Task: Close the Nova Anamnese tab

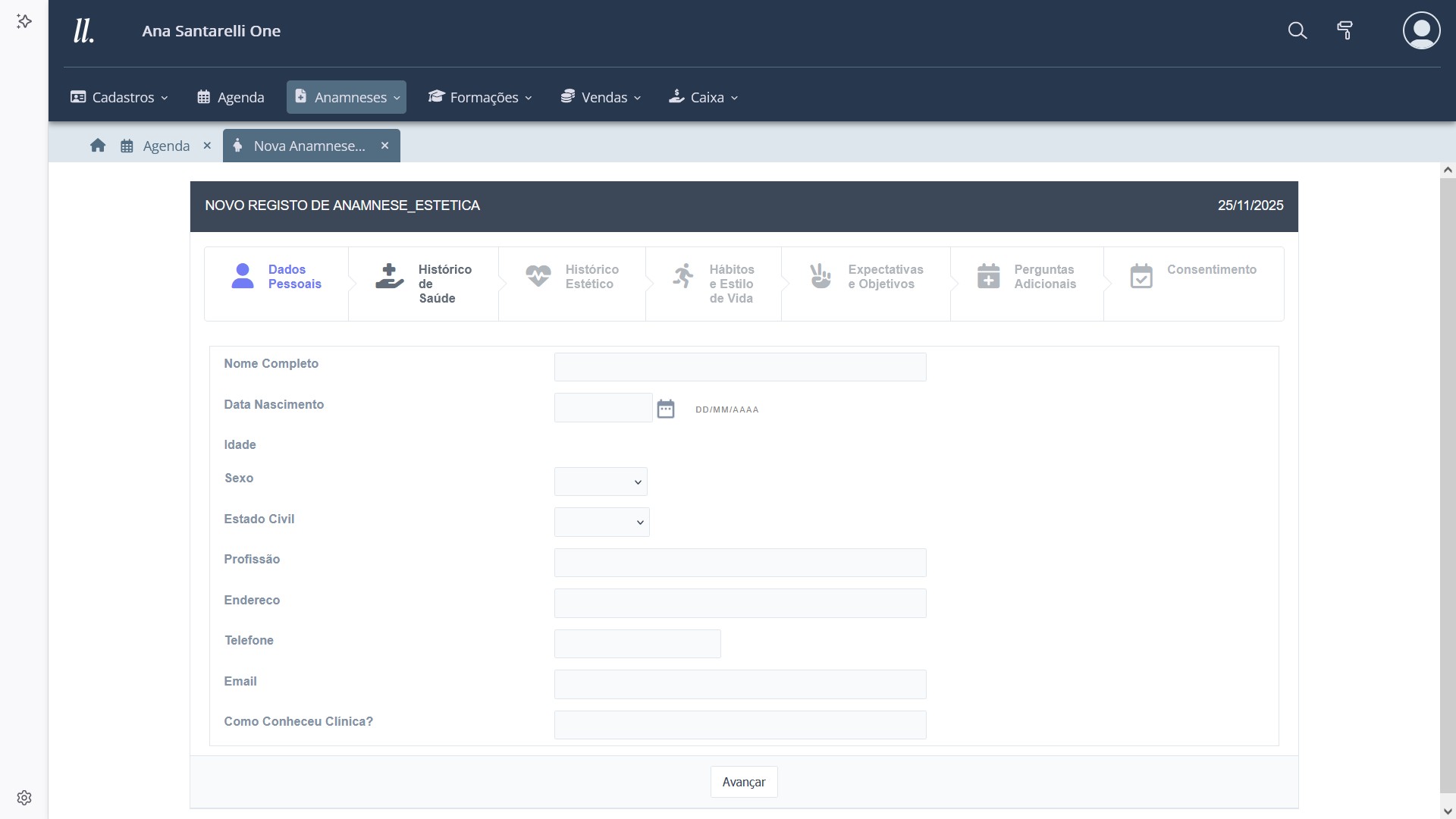Action: click(x=384, y=146)
